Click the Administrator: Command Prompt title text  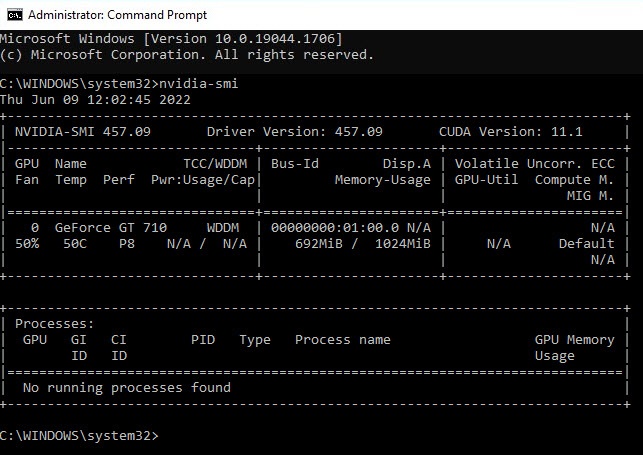pos(117,15)
